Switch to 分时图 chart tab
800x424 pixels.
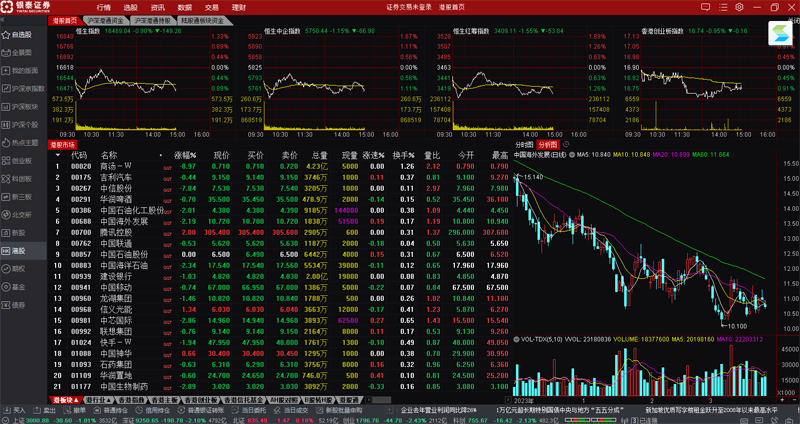(x=524, y=145)
